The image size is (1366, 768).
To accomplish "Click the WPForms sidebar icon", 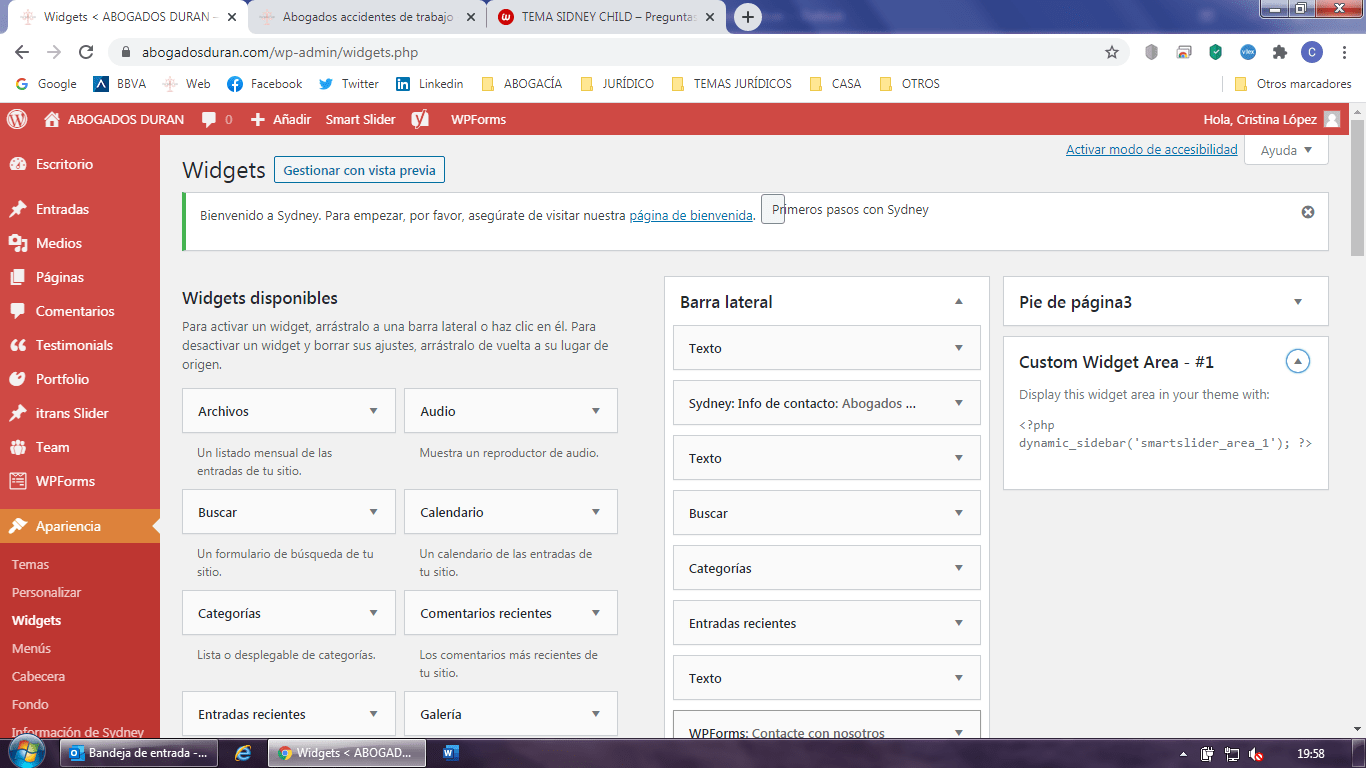I will pyautogui.click(x=17, y=481).
